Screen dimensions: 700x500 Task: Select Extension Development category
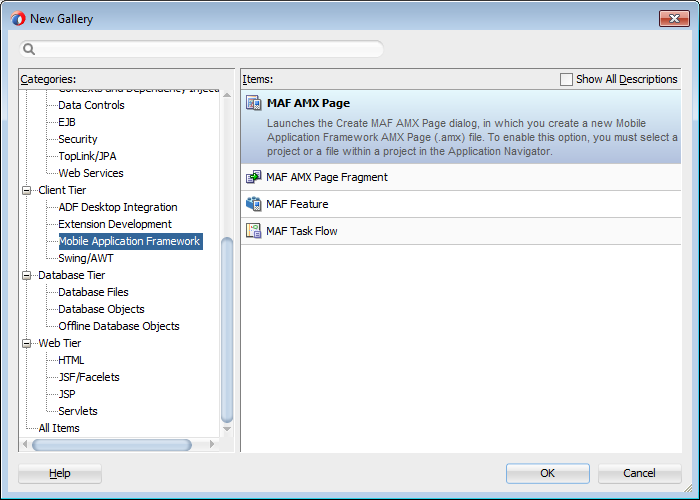tap(115, 224)
